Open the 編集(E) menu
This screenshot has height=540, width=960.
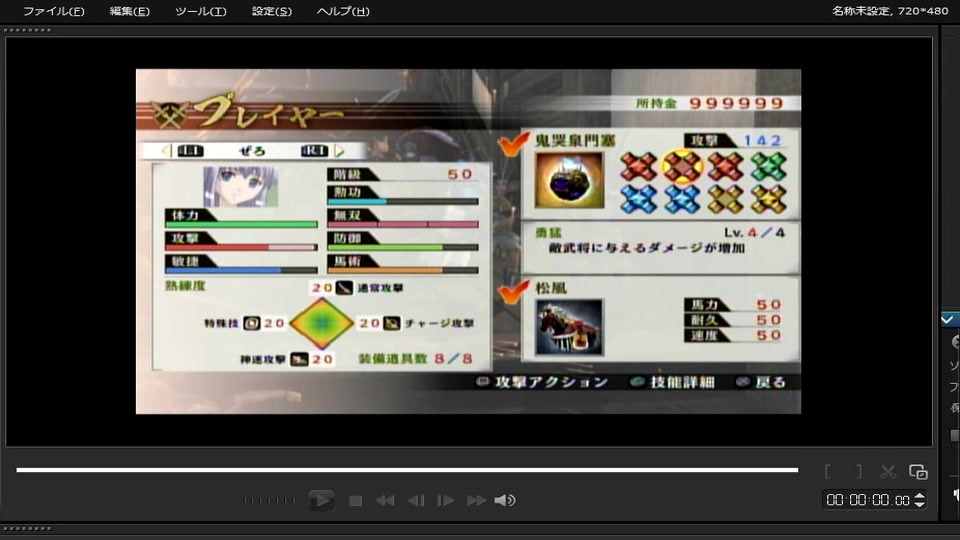[129, 11]
